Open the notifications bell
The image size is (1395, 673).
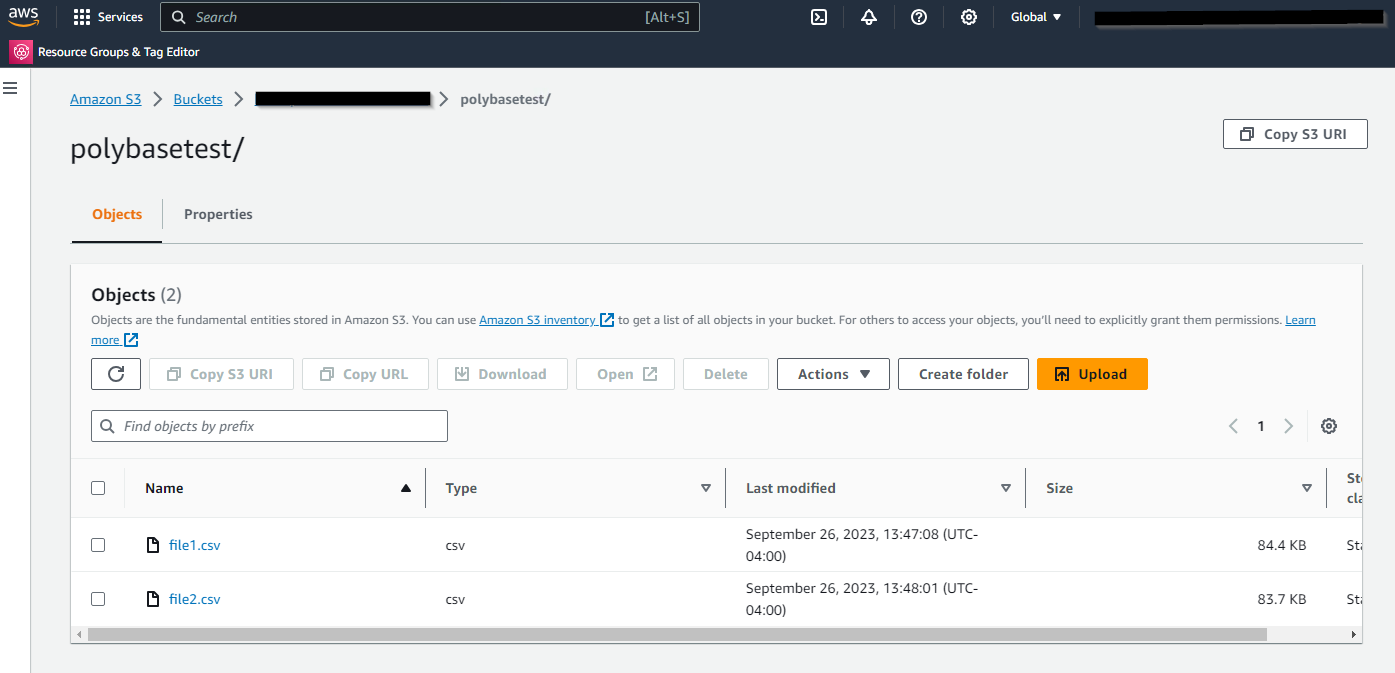coord(868,16)
